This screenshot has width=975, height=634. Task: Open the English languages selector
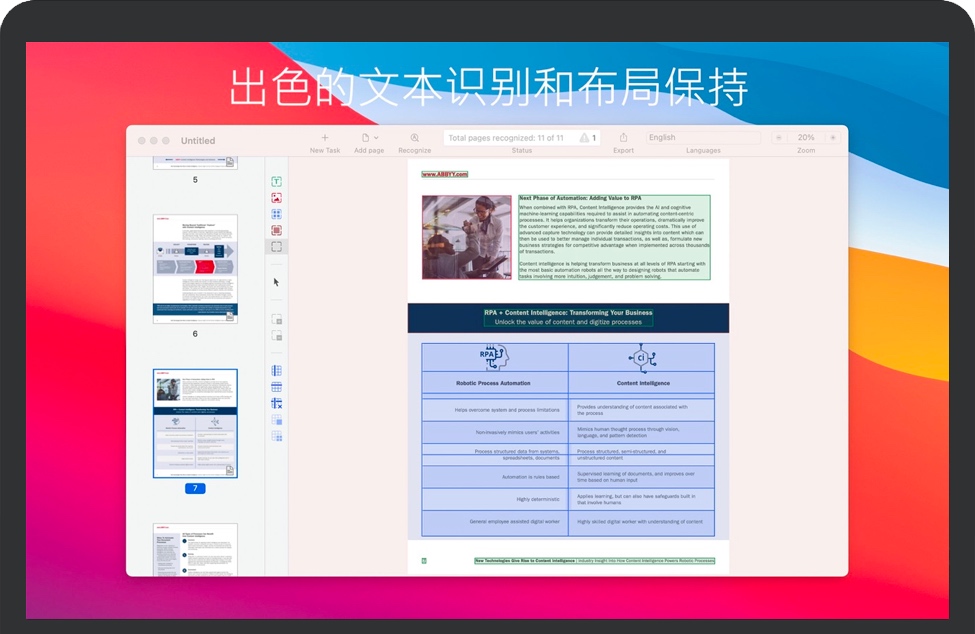coord(702,138)
